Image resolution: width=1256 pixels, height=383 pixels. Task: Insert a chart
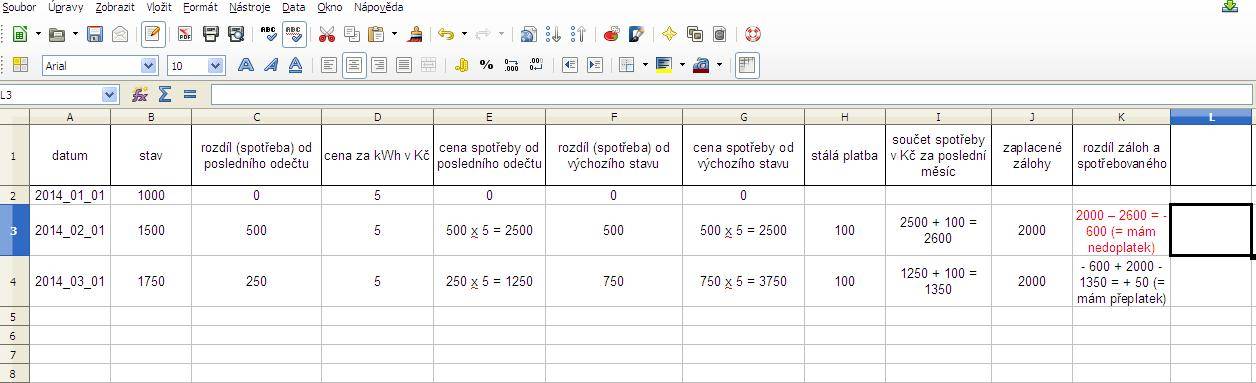point(611,34)
